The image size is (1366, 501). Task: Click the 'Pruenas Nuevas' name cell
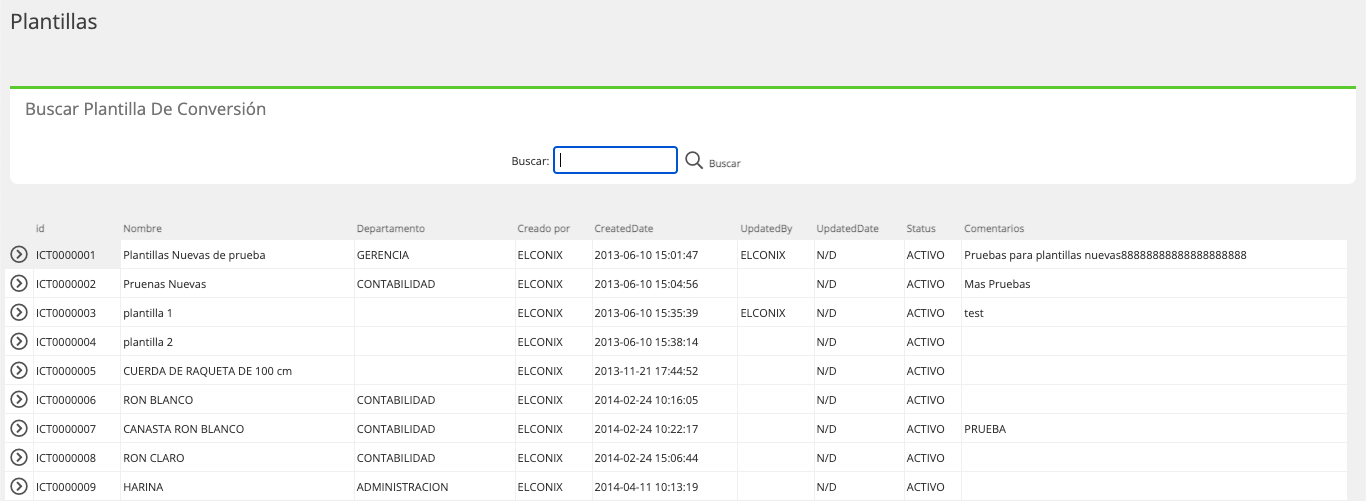coord(237,284)
